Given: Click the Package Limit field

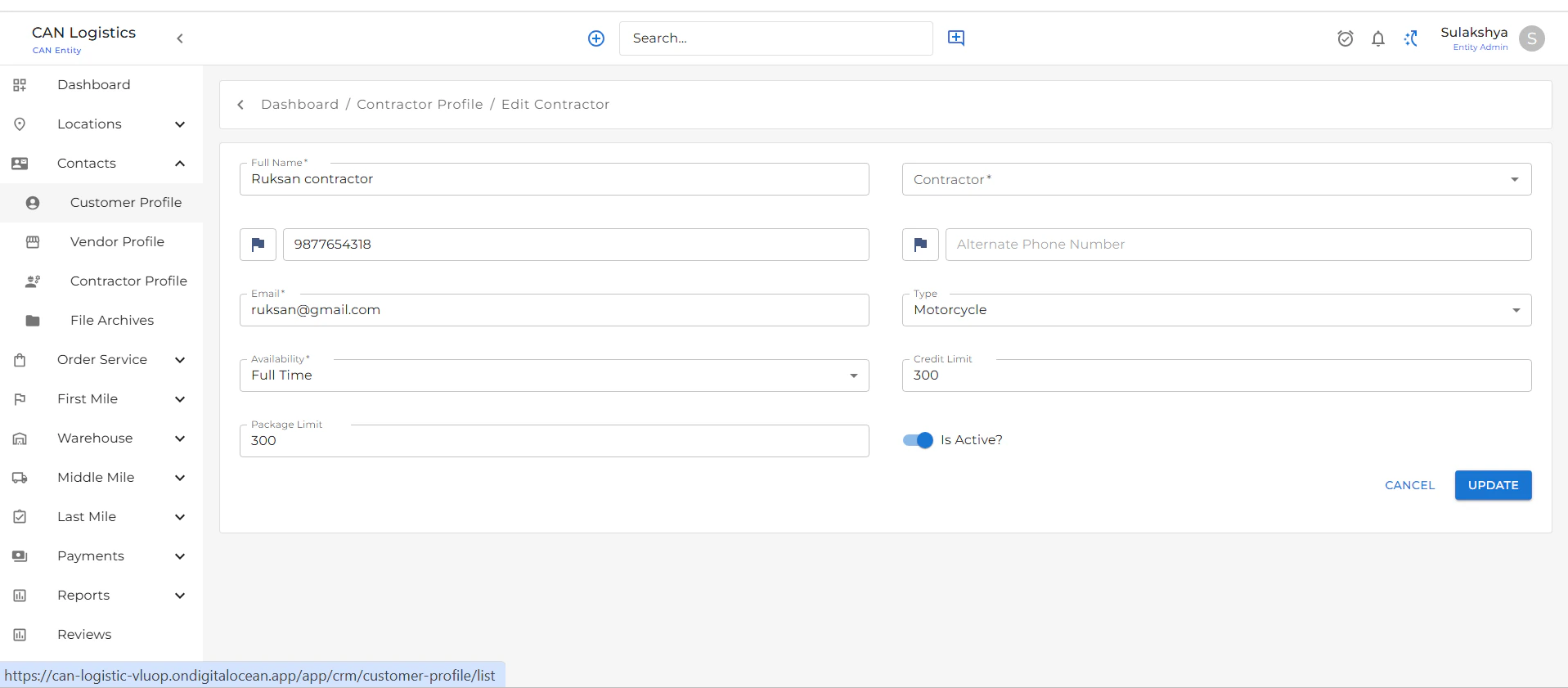Looking at the screenshot, I should coord(555,441).
